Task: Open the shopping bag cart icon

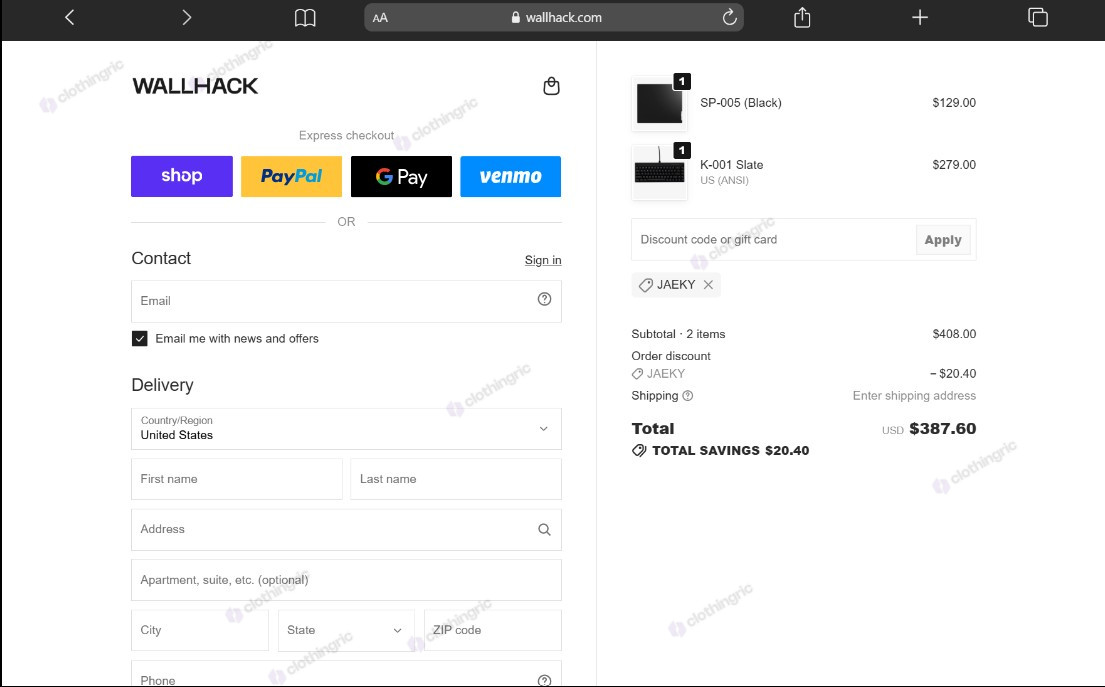Action: [x=551, y=86]
